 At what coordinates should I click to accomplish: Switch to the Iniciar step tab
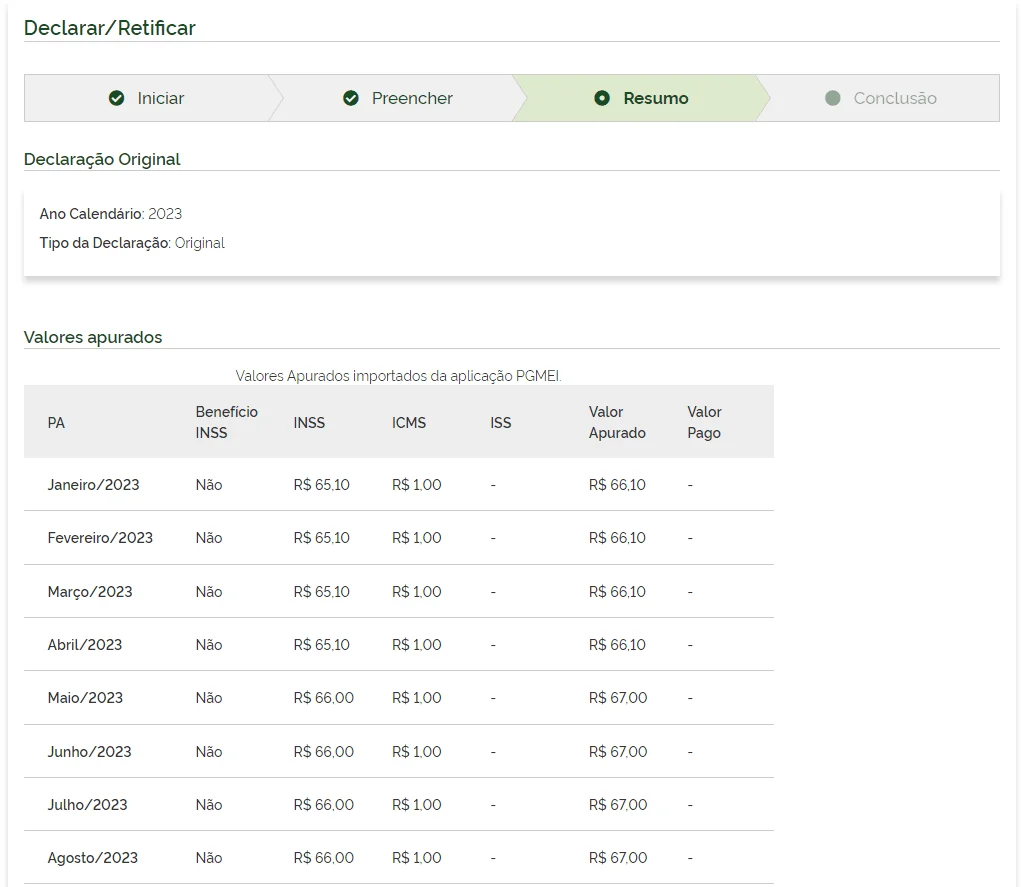(x=160, y=98)
